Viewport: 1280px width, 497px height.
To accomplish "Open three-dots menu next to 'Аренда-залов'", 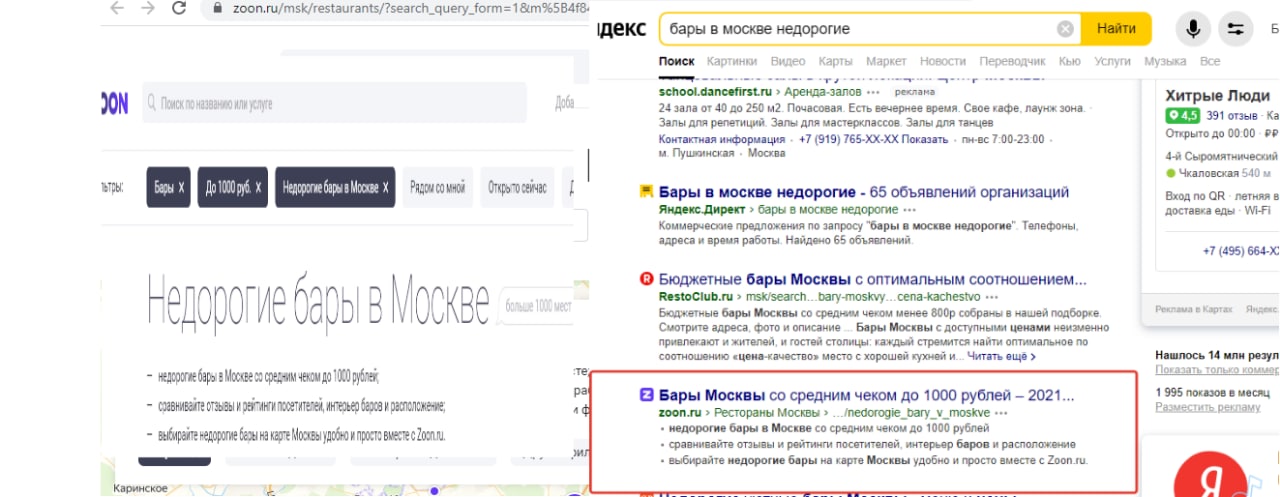I will tap(873, 91).
